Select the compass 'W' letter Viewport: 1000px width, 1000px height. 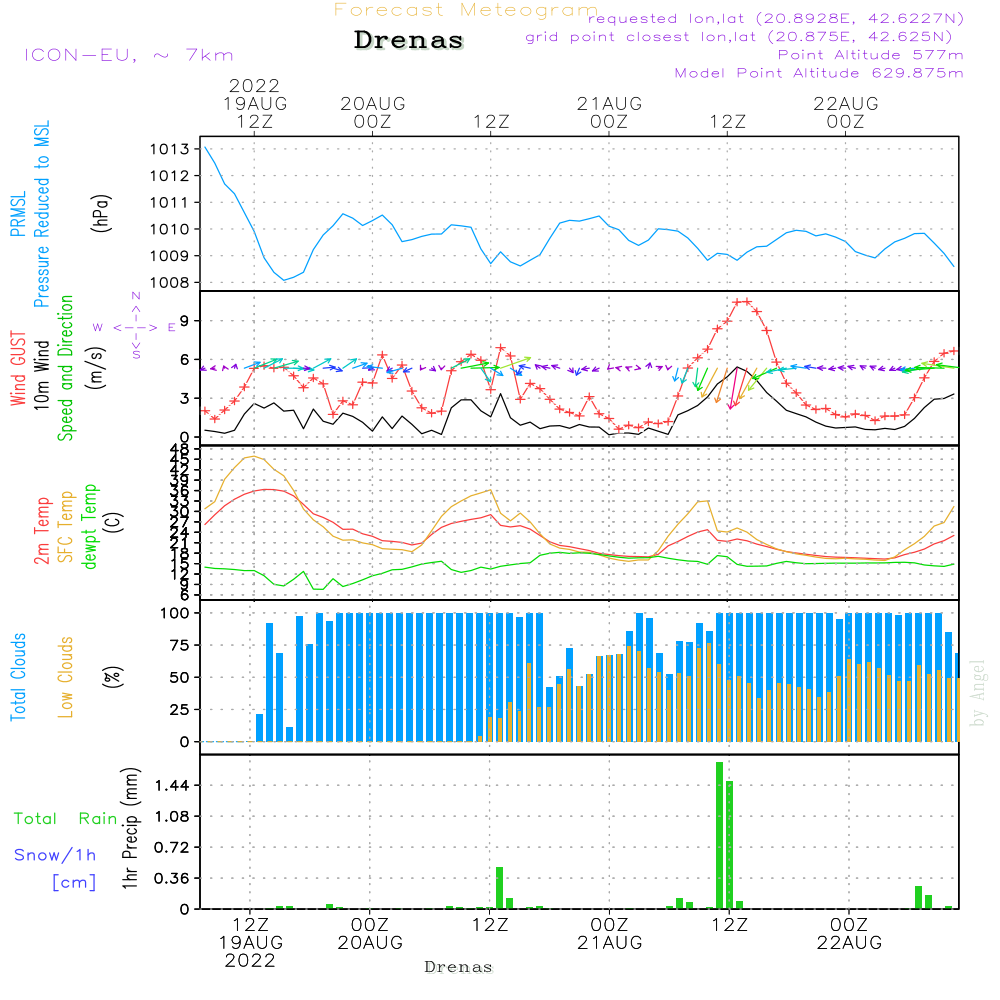[x=98, y=328]
